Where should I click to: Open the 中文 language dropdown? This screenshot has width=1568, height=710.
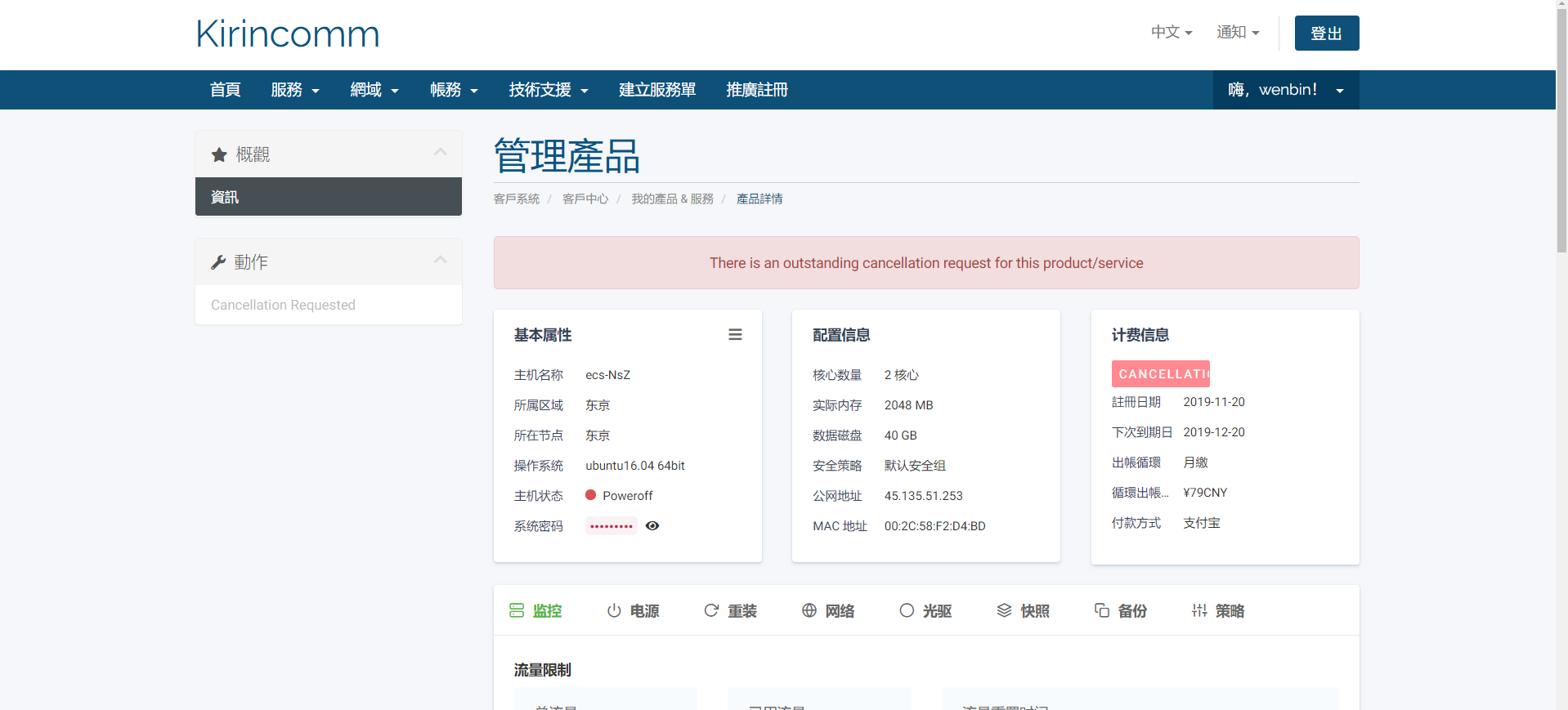(1172, 33)
